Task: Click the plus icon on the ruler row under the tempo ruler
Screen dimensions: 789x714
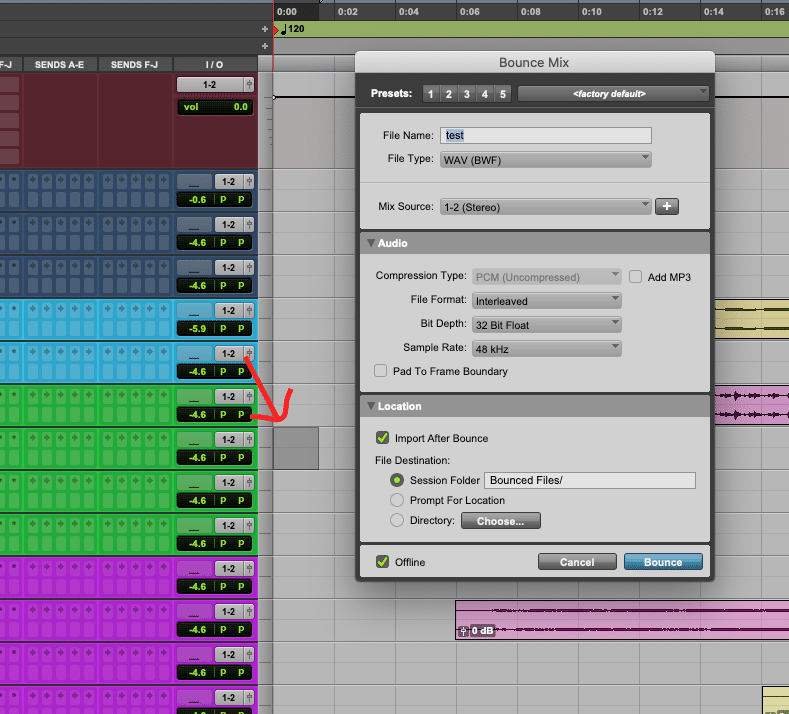Action: (265, 46)
